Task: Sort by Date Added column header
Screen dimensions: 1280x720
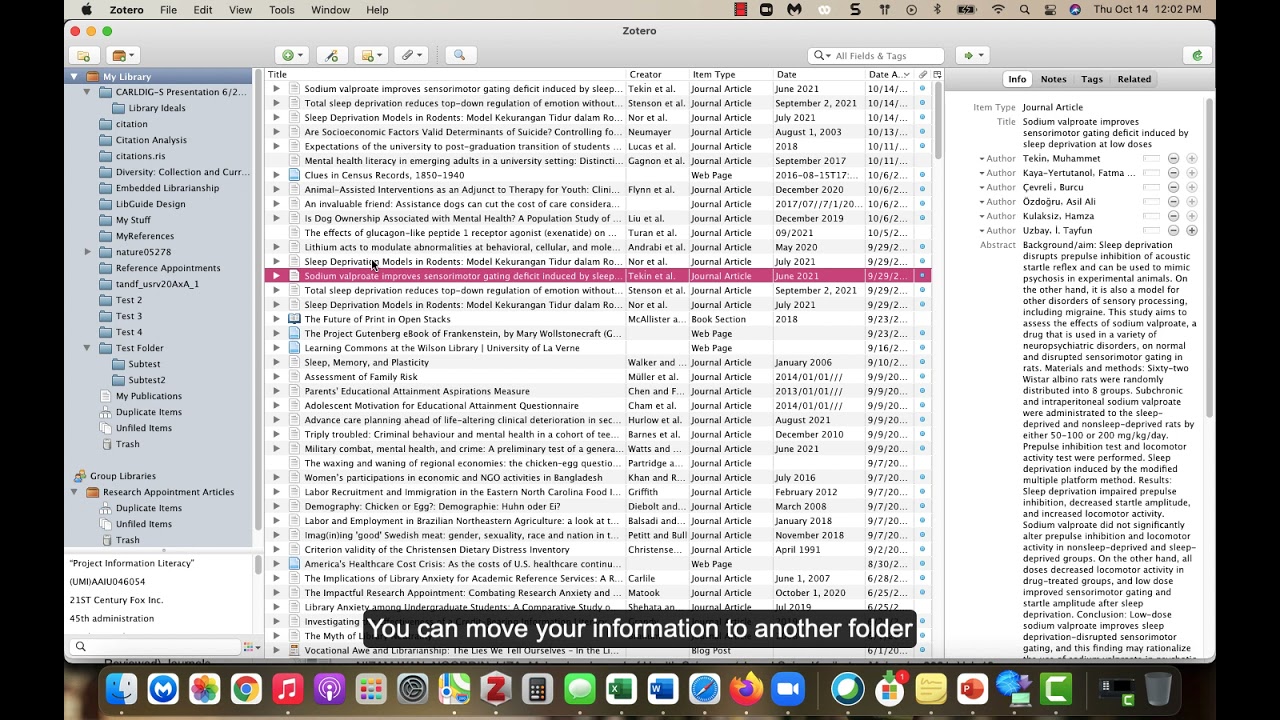Action: click(x=889, y=74)
